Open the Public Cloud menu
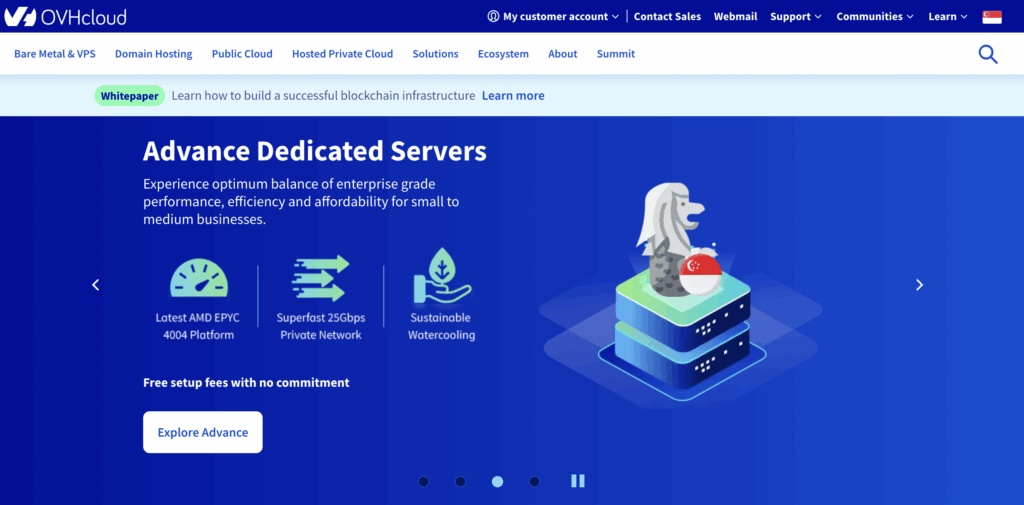Screen dimensions: 1024x505 tap(242, 54)
